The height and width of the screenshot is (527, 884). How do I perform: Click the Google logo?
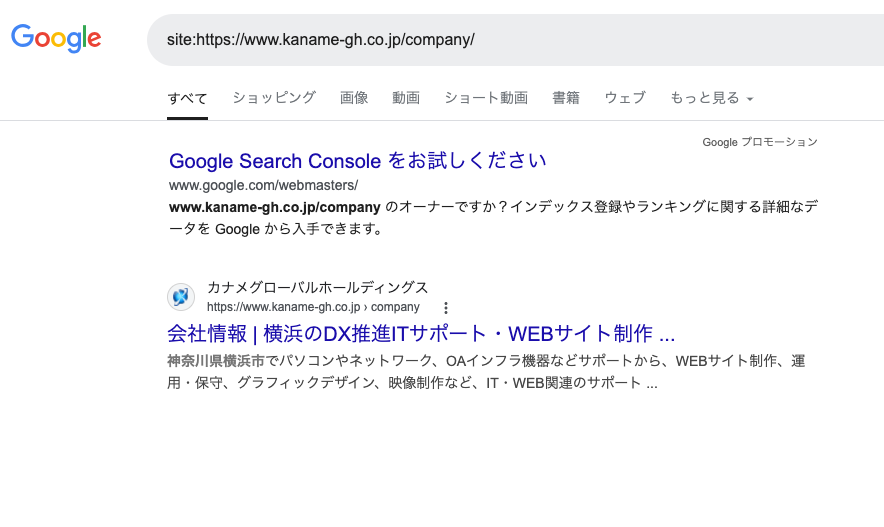point(56,38)
